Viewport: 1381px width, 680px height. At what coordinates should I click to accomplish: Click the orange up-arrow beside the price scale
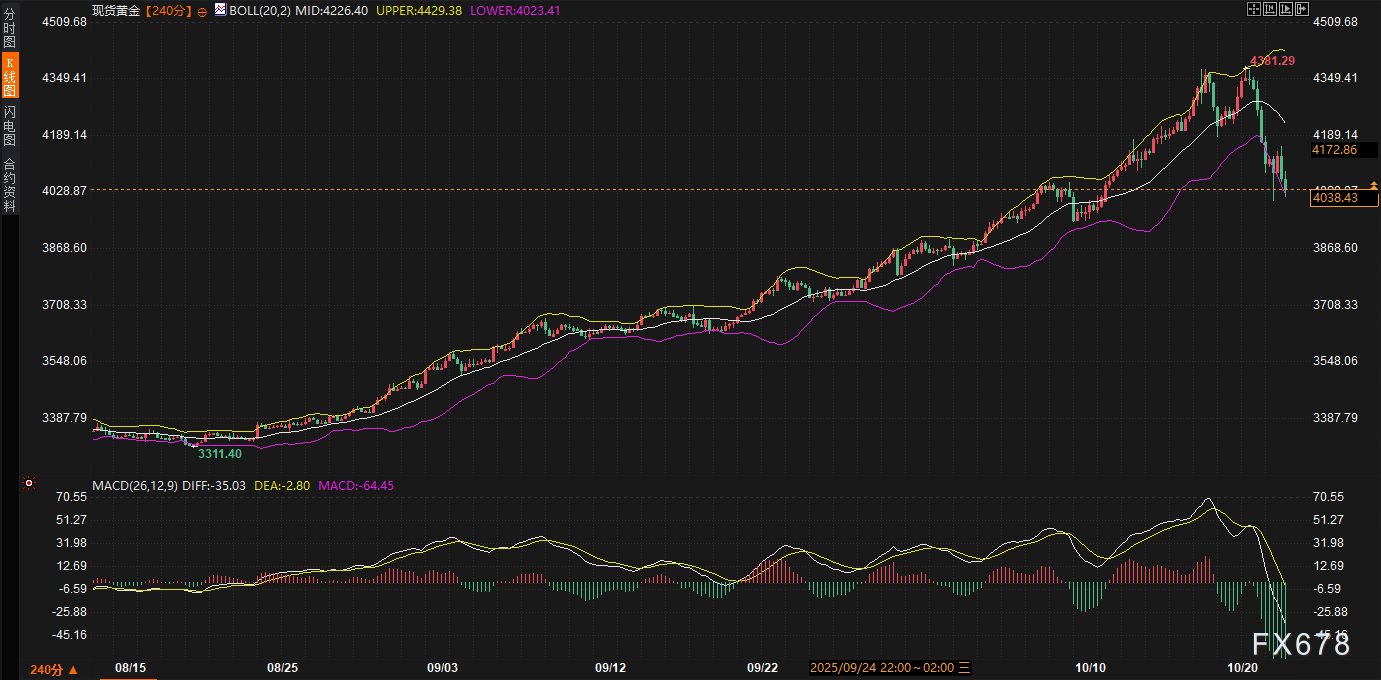click(x=1374, y=185)
